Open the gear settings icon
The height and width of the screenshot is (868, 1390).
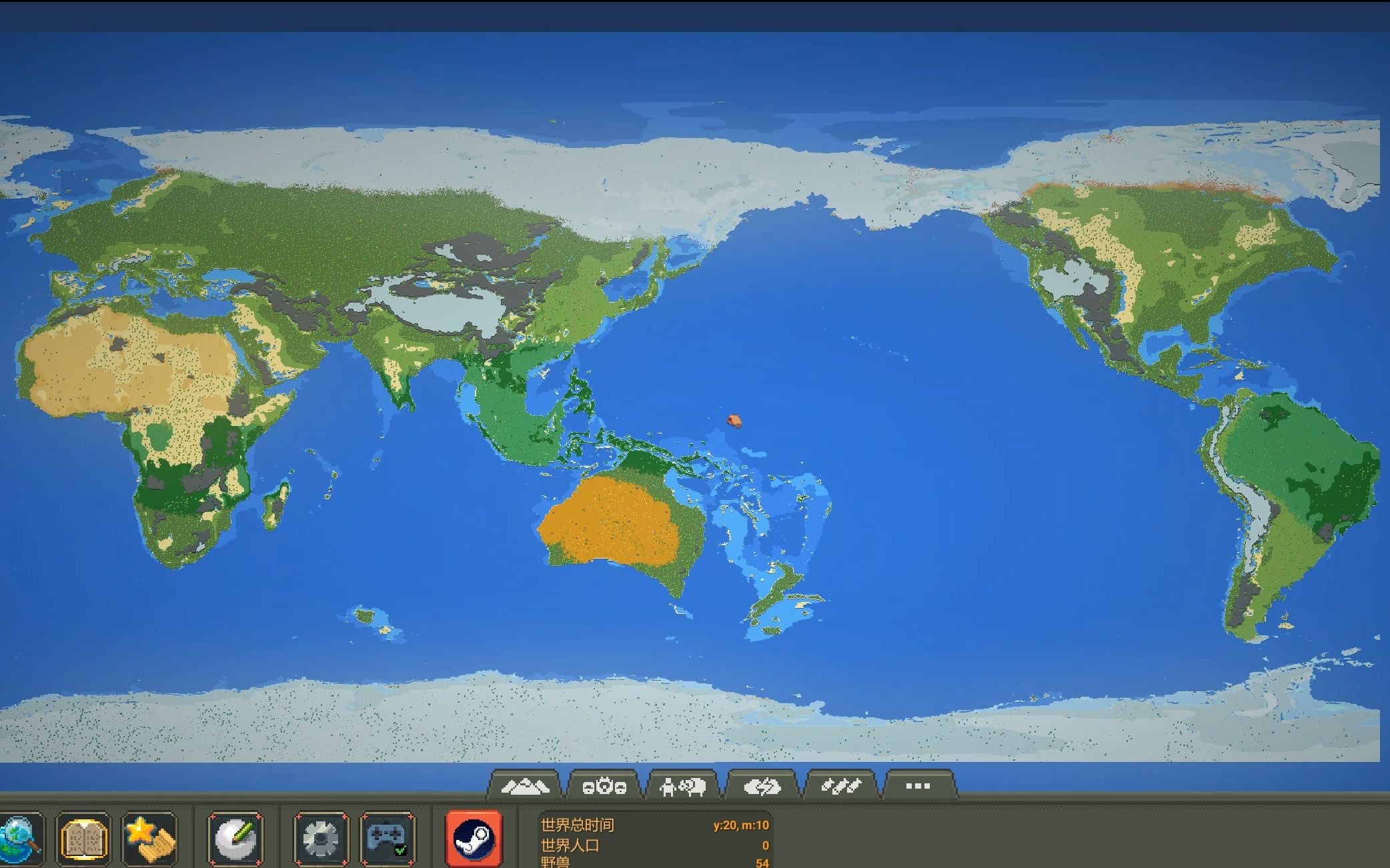click(x=321, y=839)
